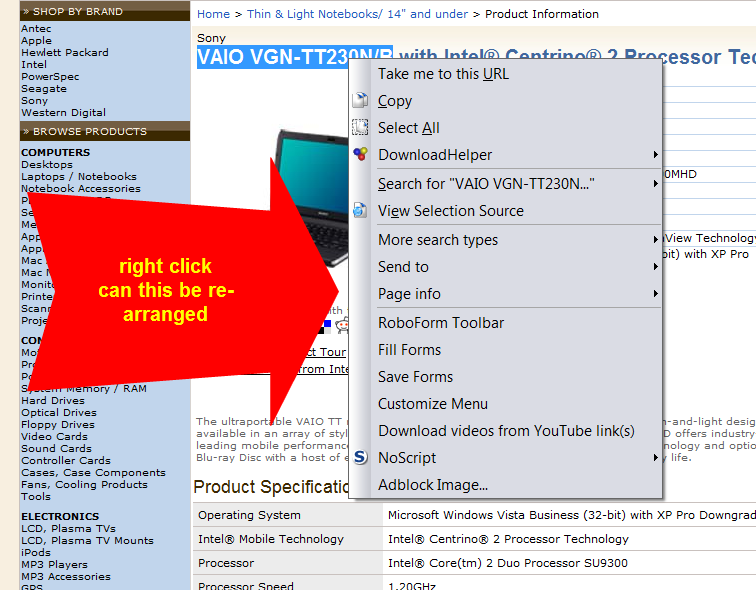Viewport: 756px width, 590px height.
Task: Click the NoScript S icon
Action: (x=360, y=457)
